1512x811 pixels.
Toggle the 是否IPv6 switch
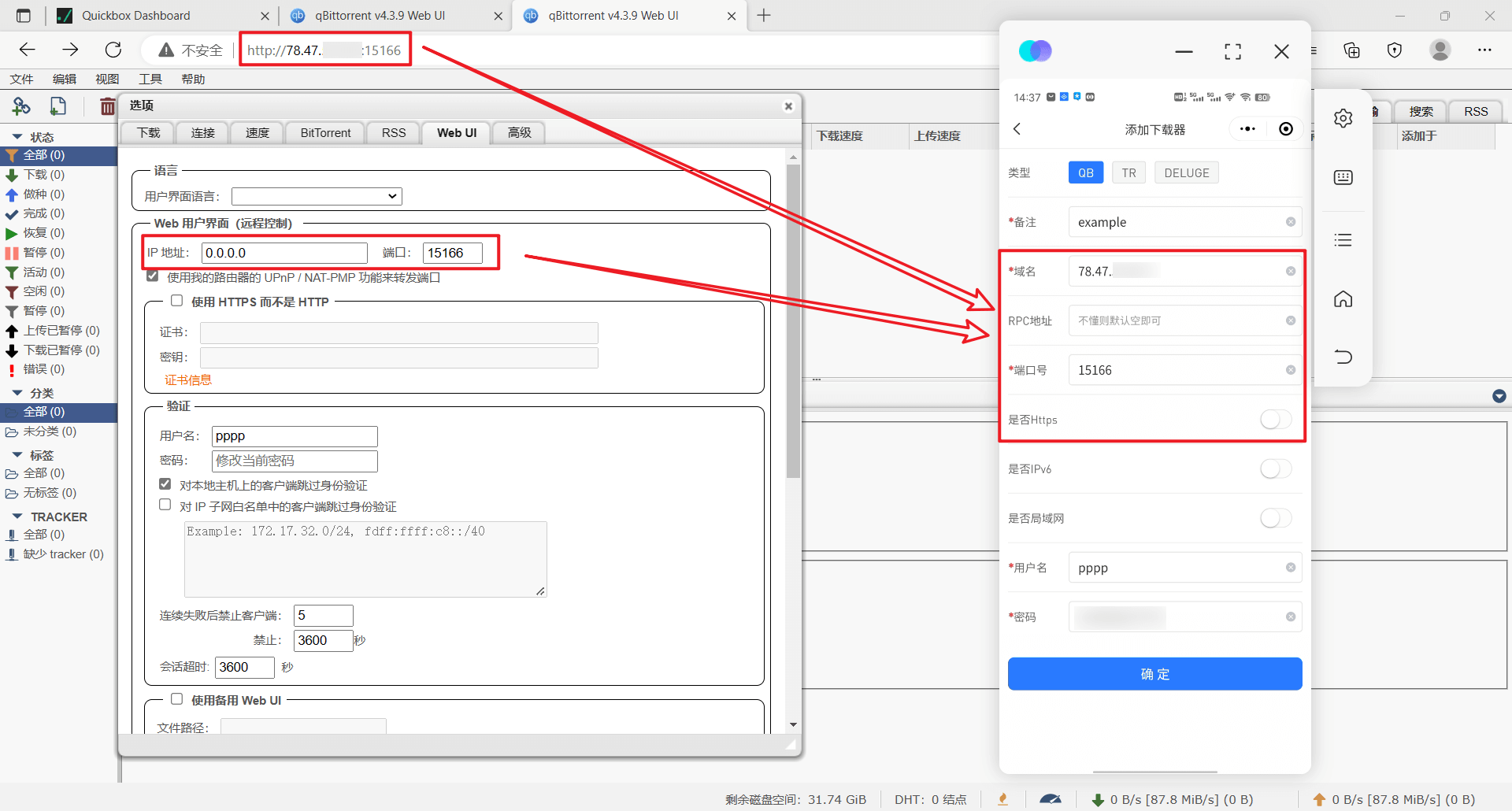[x=1276, y=469]
